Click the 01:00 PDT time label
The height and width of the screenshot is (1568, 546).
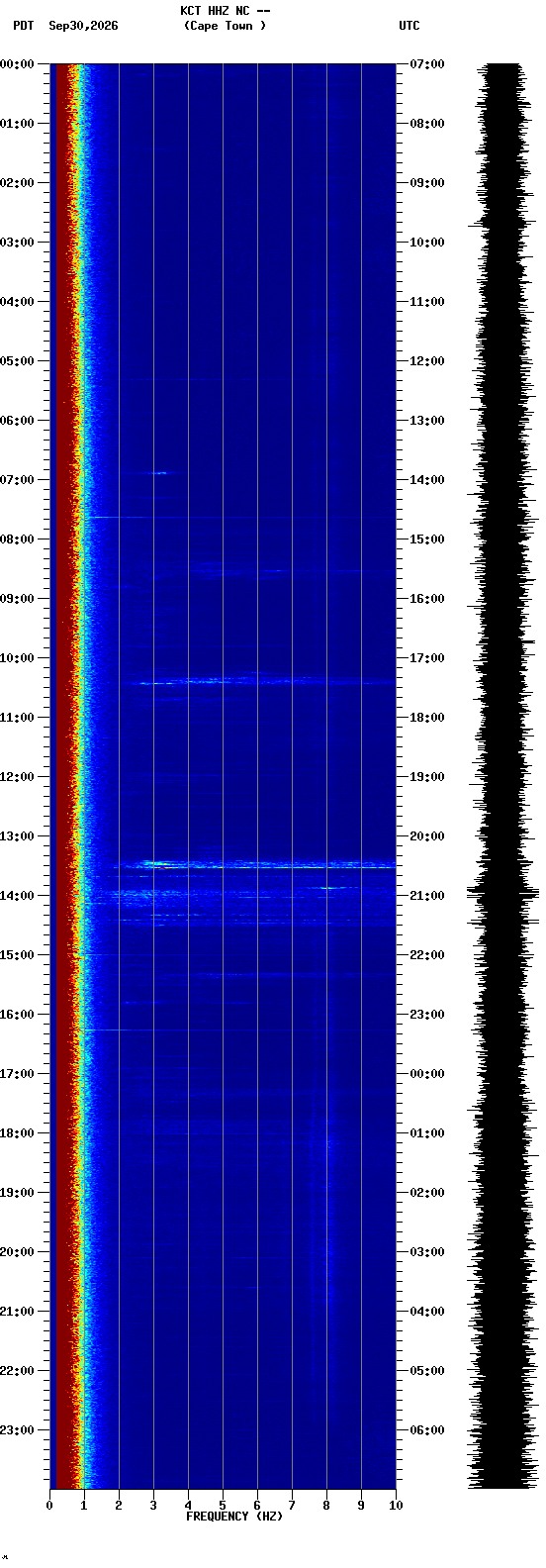coord(17,124)
